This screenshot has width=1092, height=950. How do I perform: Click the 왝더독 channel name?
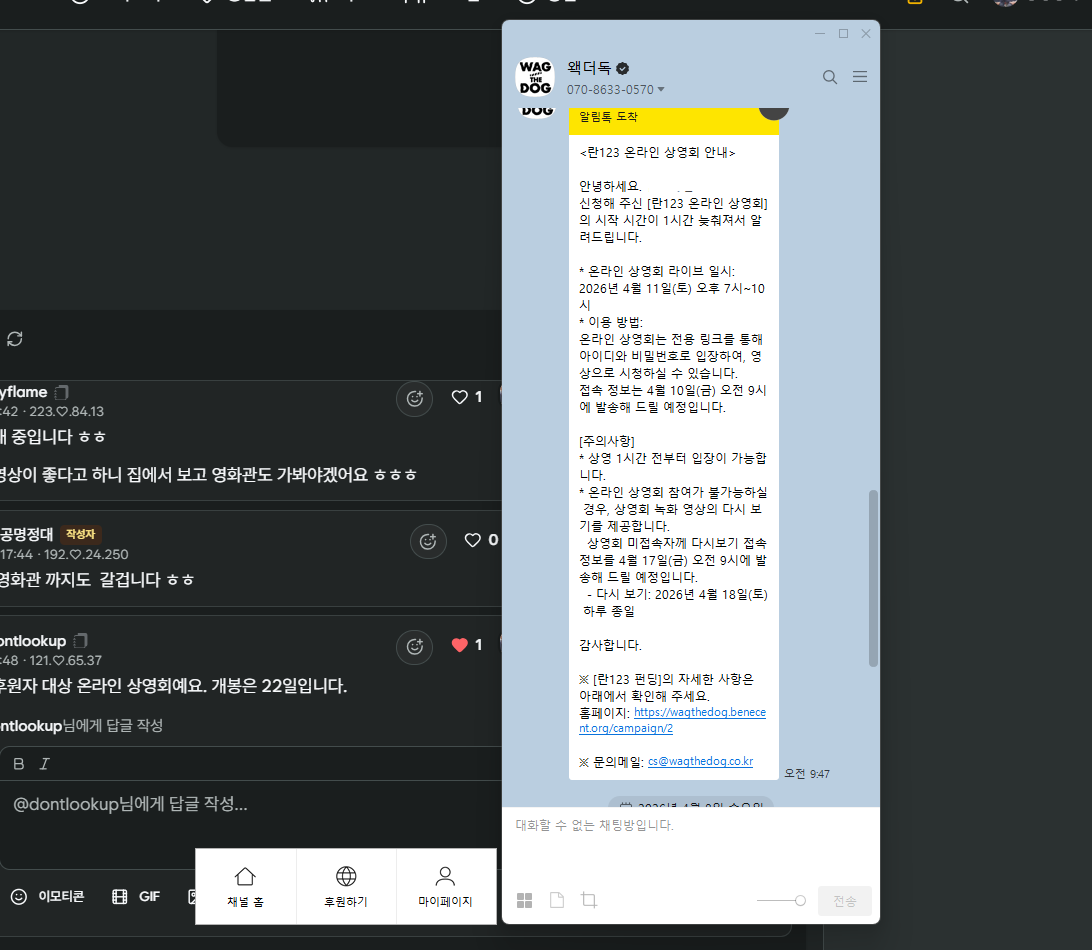click(588, 68)
